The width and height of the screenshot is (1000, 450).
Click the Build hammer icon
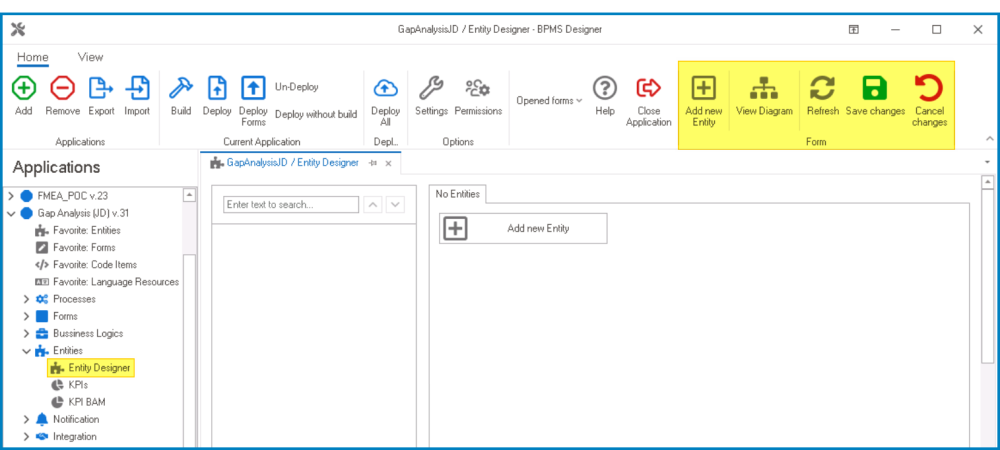click(180, 88)
